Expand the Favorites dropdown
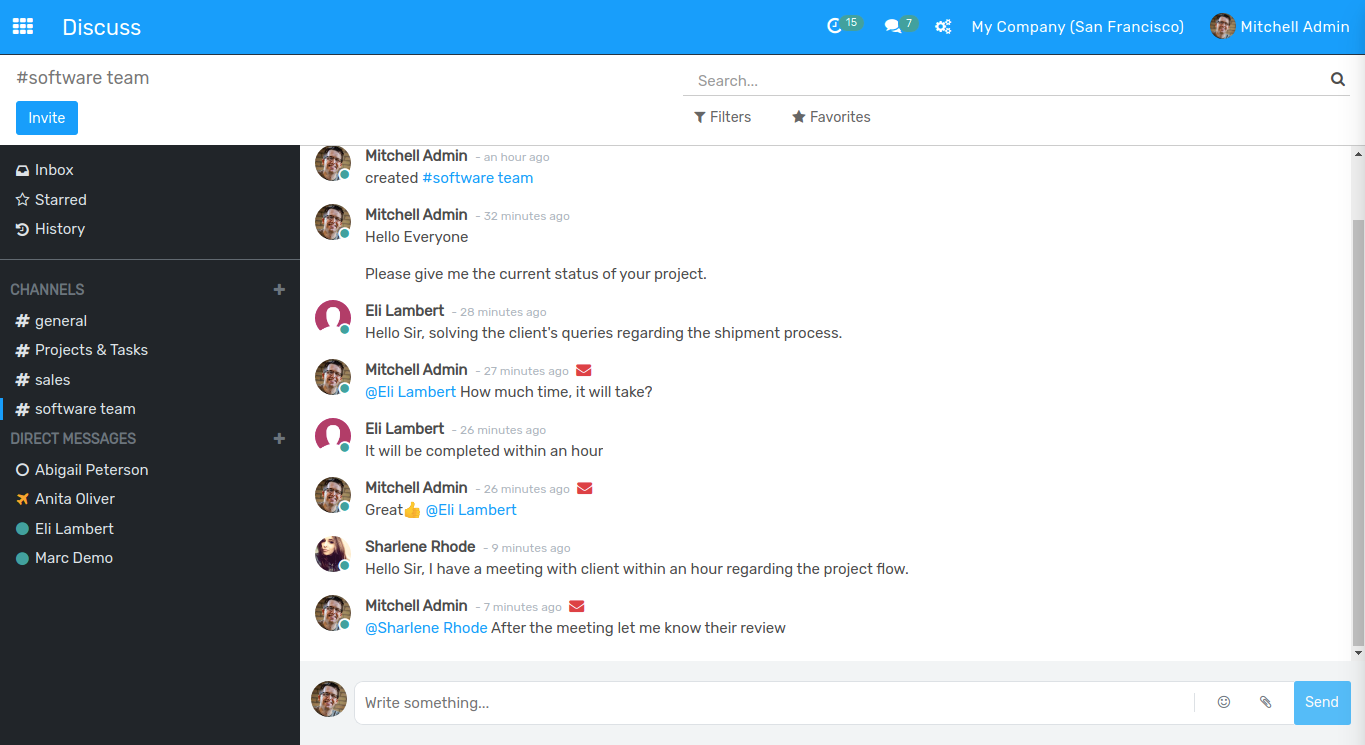The height and width of the screenshot is (745, 1365). coord(831,117)
